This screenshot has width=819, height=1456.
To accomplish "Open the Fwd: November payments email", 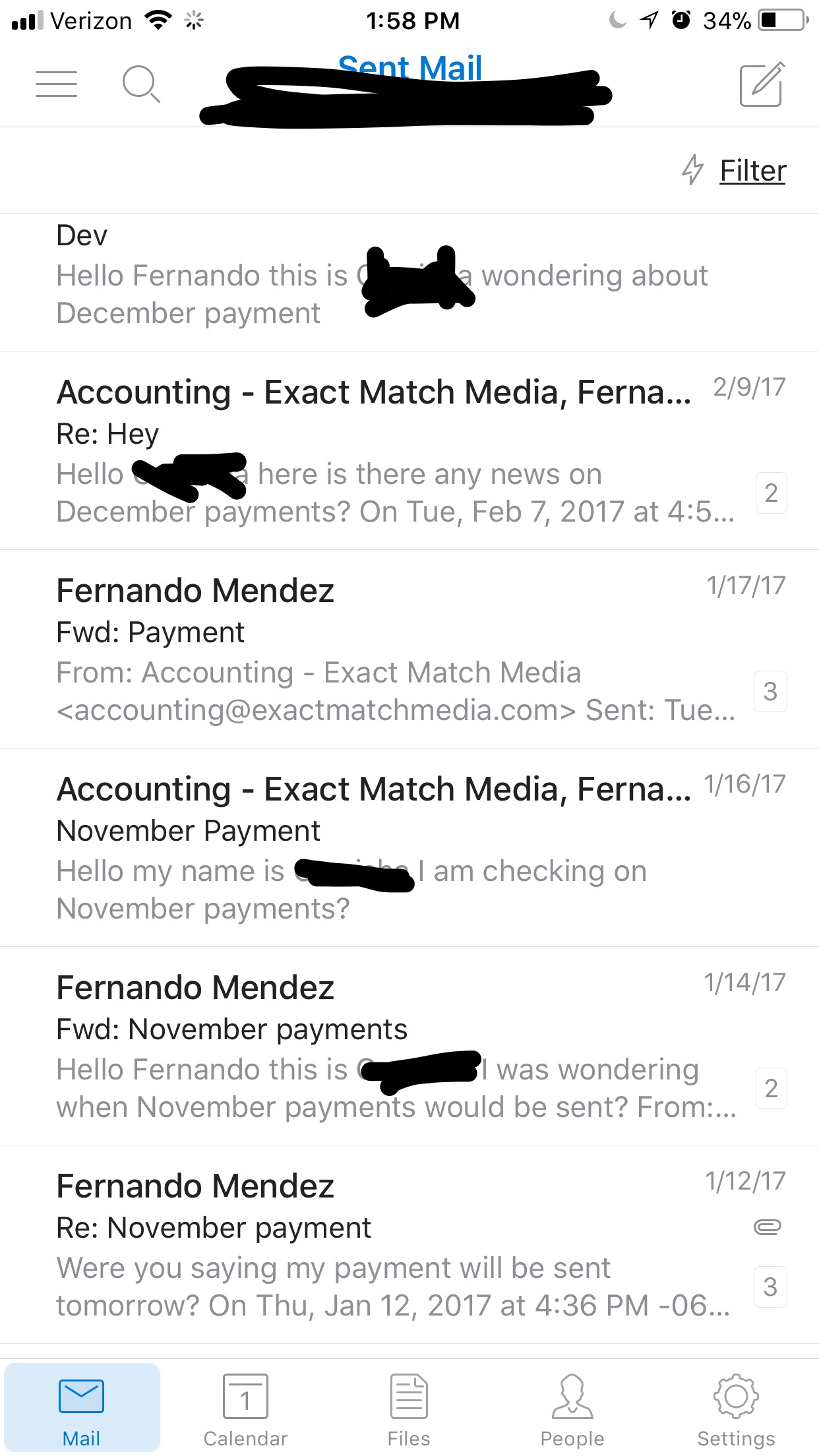I will tap(409, 1046).
